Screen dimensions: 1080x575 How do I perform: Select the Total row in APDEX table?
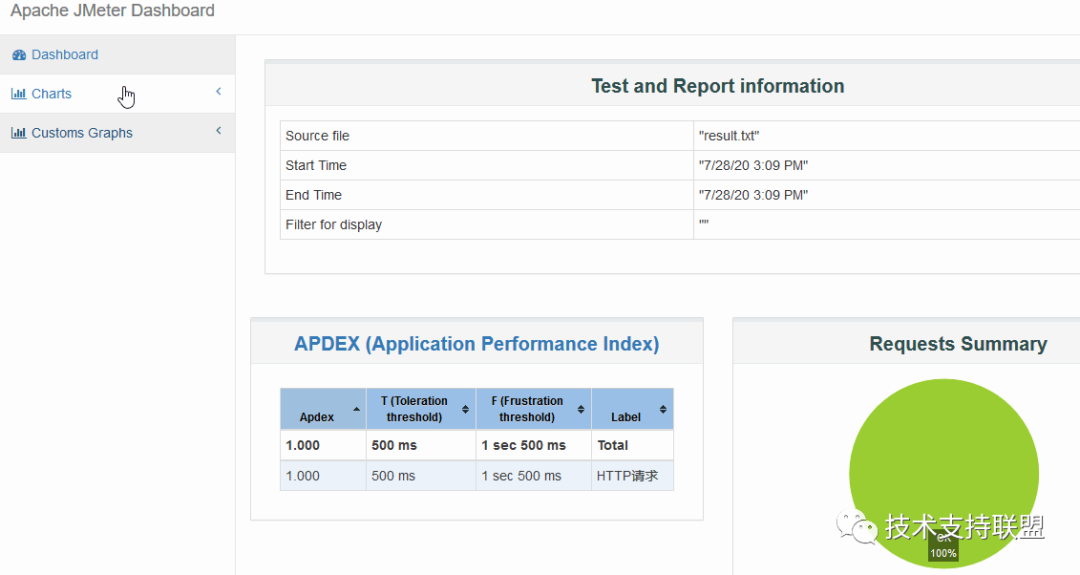(x=477, y=446)
